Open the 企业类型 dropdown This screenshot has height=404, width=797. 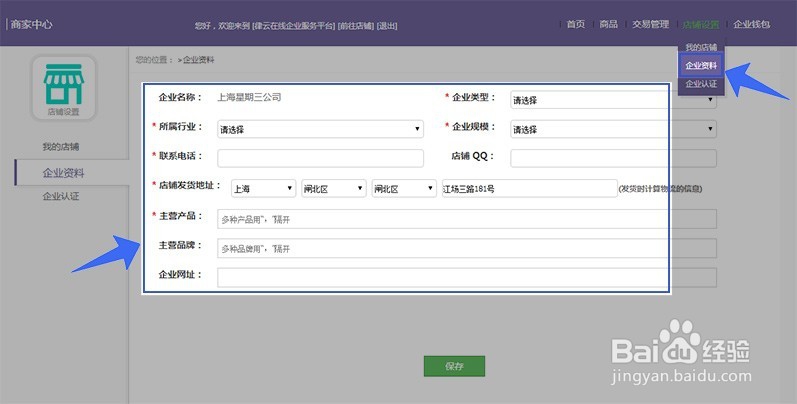[x=614, y=100]
